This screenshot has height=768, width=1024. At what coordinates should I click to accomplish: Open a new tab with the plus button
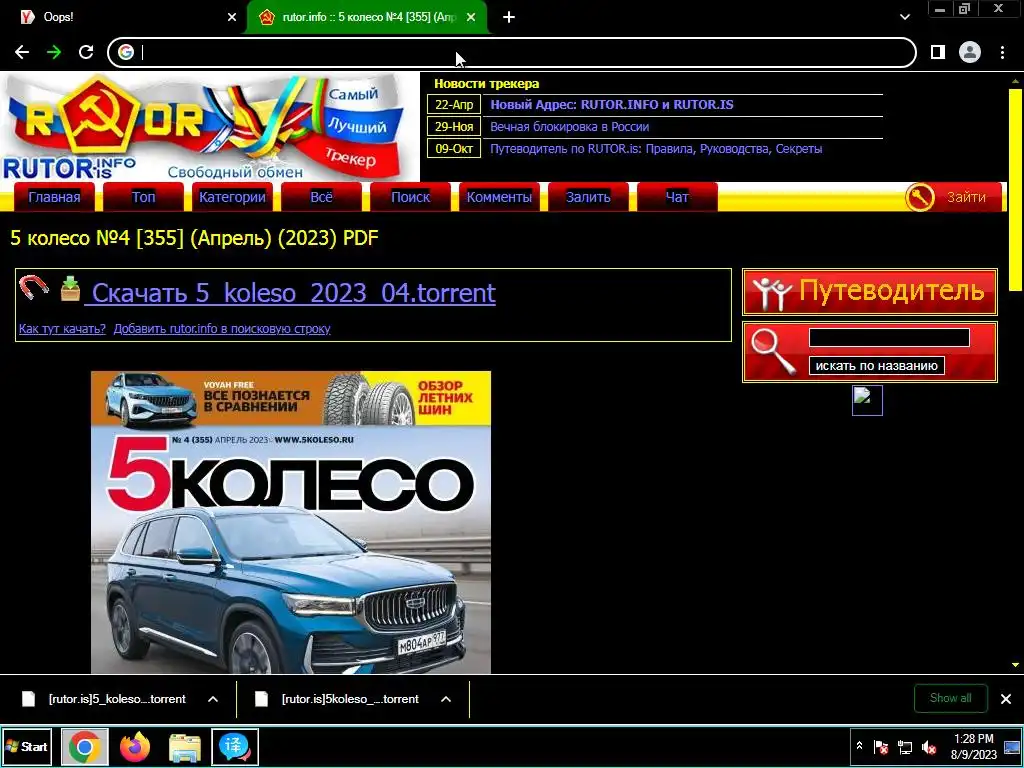[x=509, y=17]
